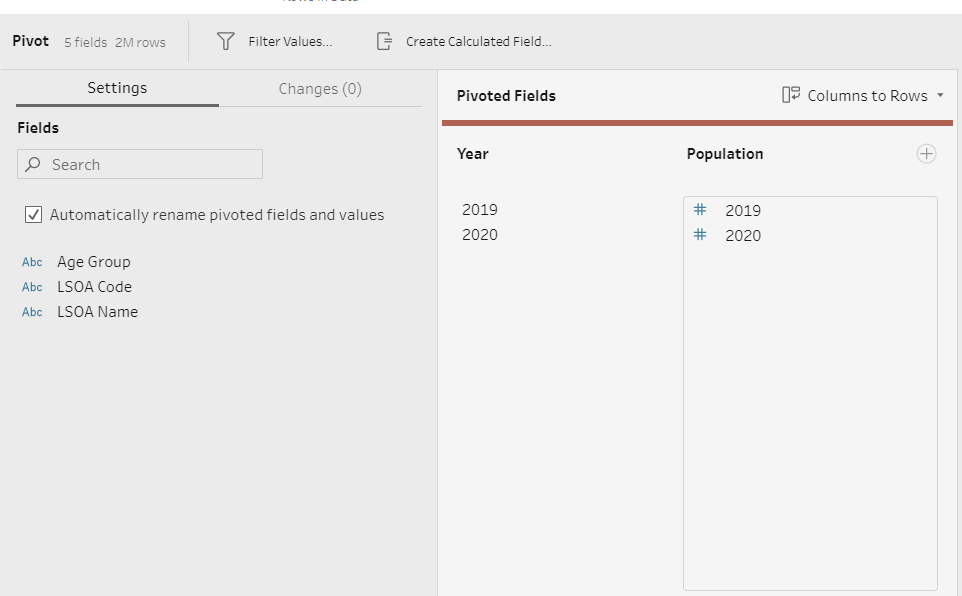The height and width of the screenshot is (596, 962).
Task: Click the Filter Values funnel icon
Action: click(226, 41)
